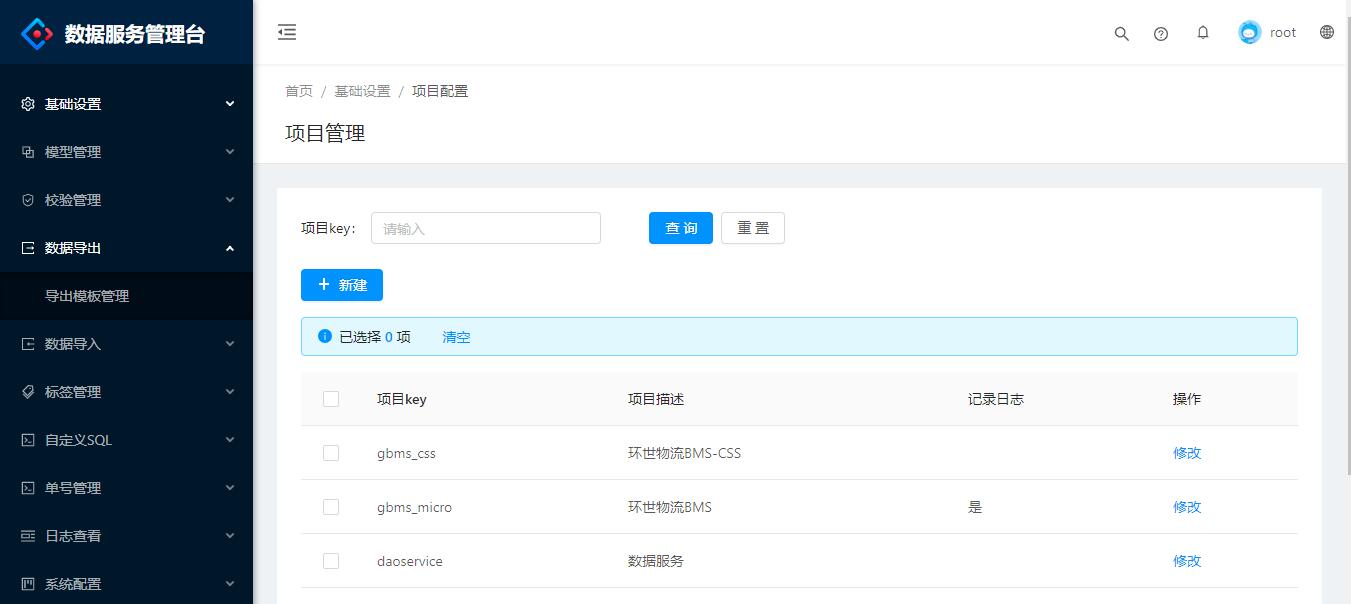This screenshot has width=1351, height=604.
Task: Check the checkbox for daoservice row
Action: pyautogui.click(x=331, y=560)
